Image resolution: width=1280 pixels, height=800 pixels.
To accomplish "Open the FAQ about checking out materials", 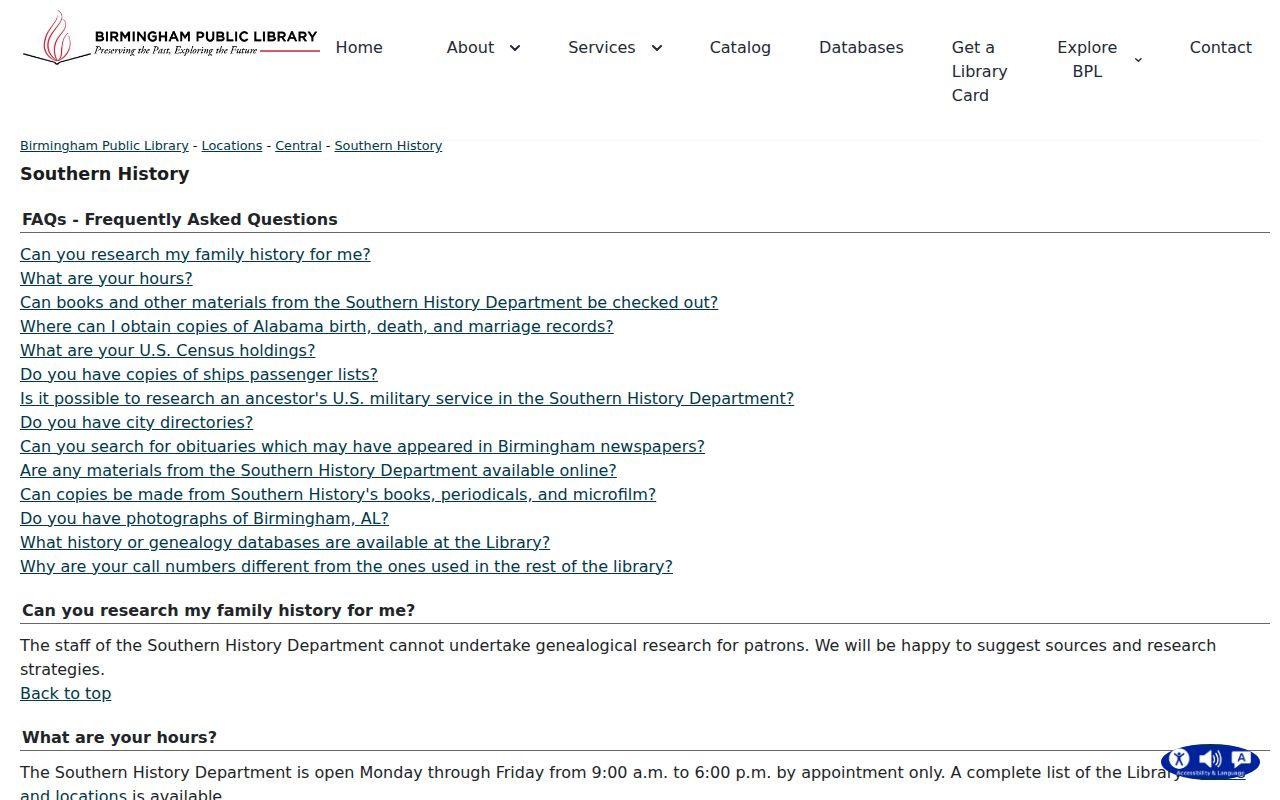I will [x=369, y=302].
